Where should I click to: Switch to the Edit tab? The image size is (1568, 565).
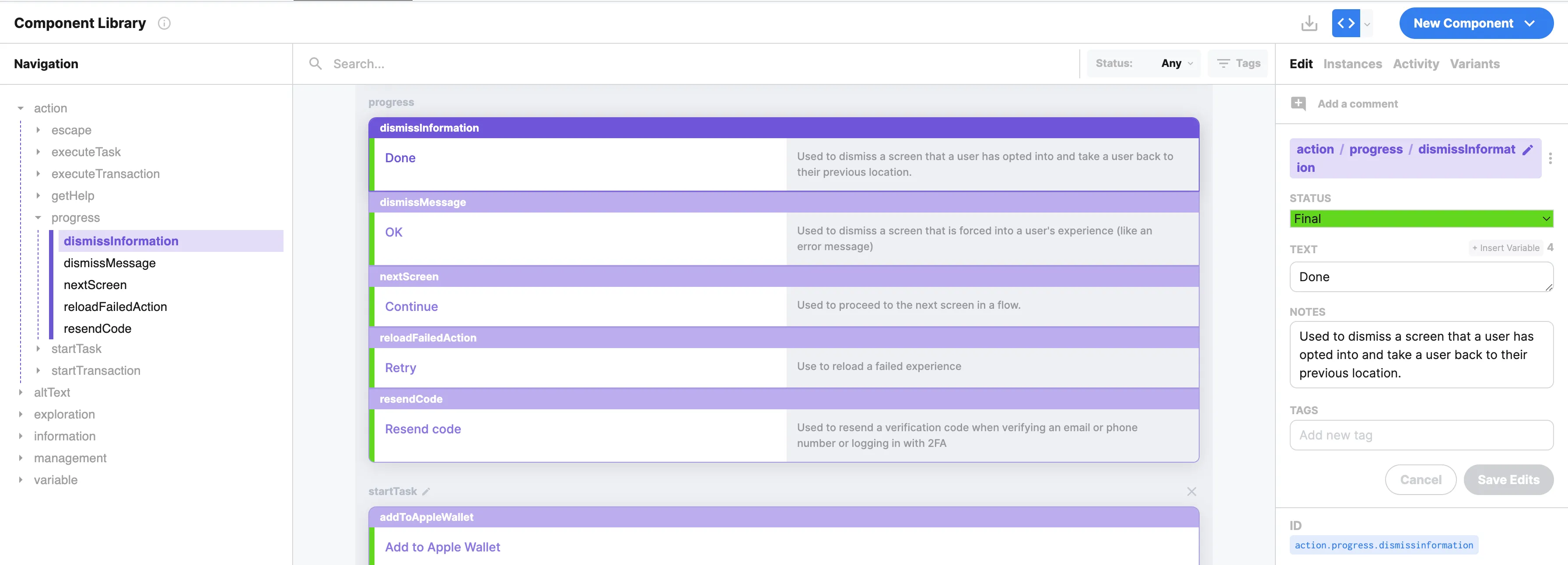(1301, 64)
